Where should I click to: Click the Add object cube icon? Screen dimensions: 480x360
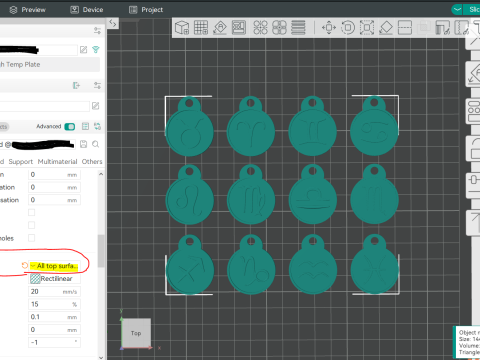[x=182, y=28]
